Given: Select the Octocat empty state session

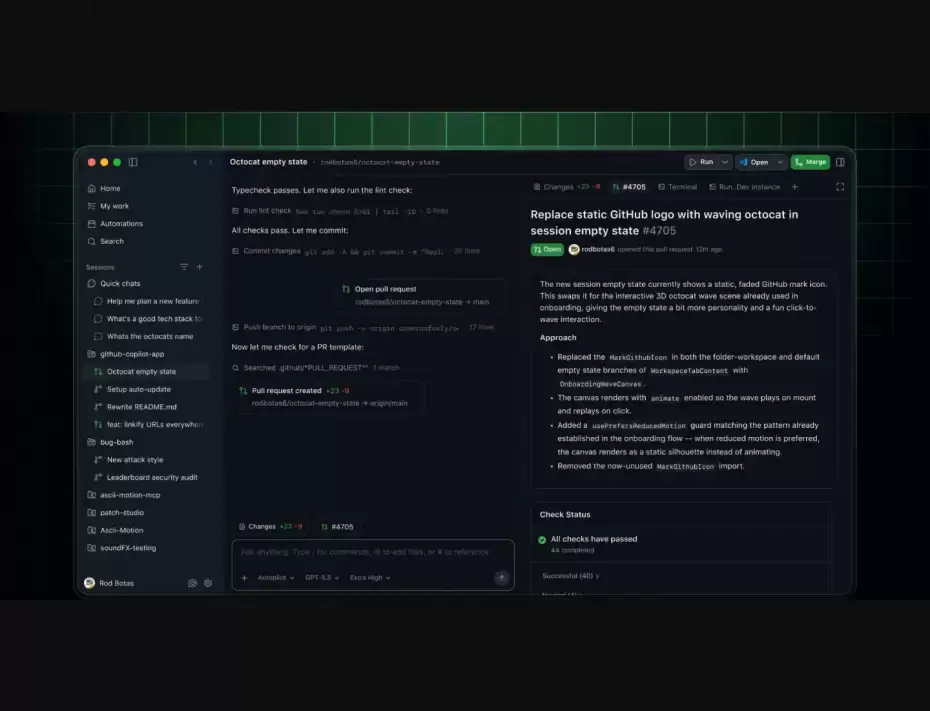Looking at the screenshot, I should (x=145, y=371).
